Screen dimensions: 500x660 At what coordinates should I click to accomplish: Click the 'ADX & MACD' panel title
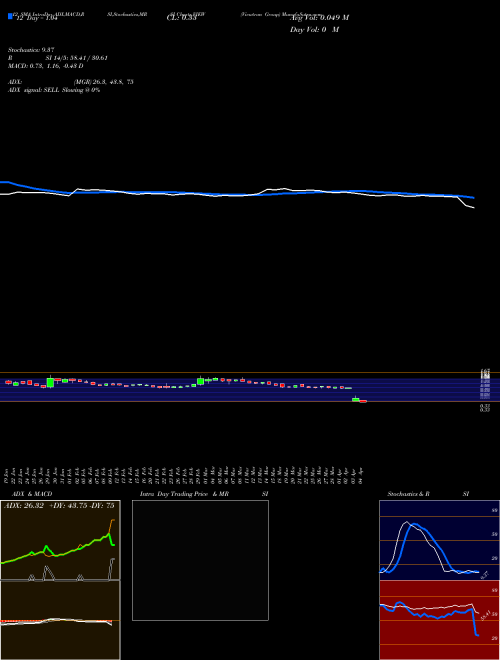click(32, 494)
